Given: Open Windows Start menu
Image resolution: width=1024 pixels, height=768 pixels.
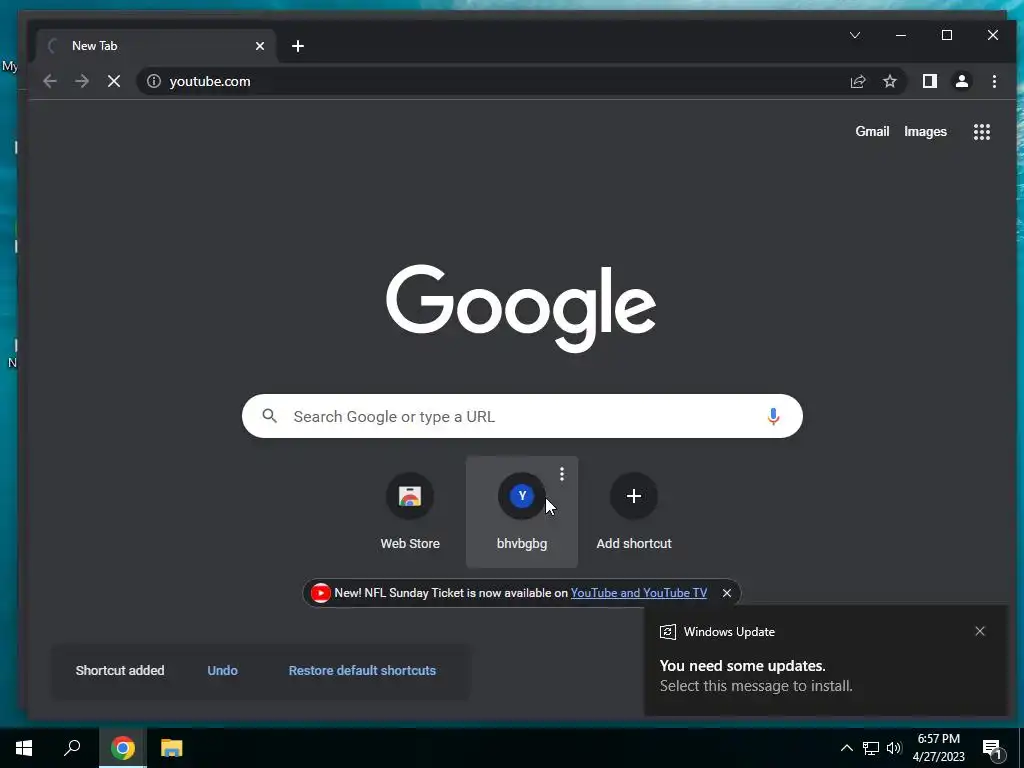Looking at the screenshot, I should tap(24, 748).
